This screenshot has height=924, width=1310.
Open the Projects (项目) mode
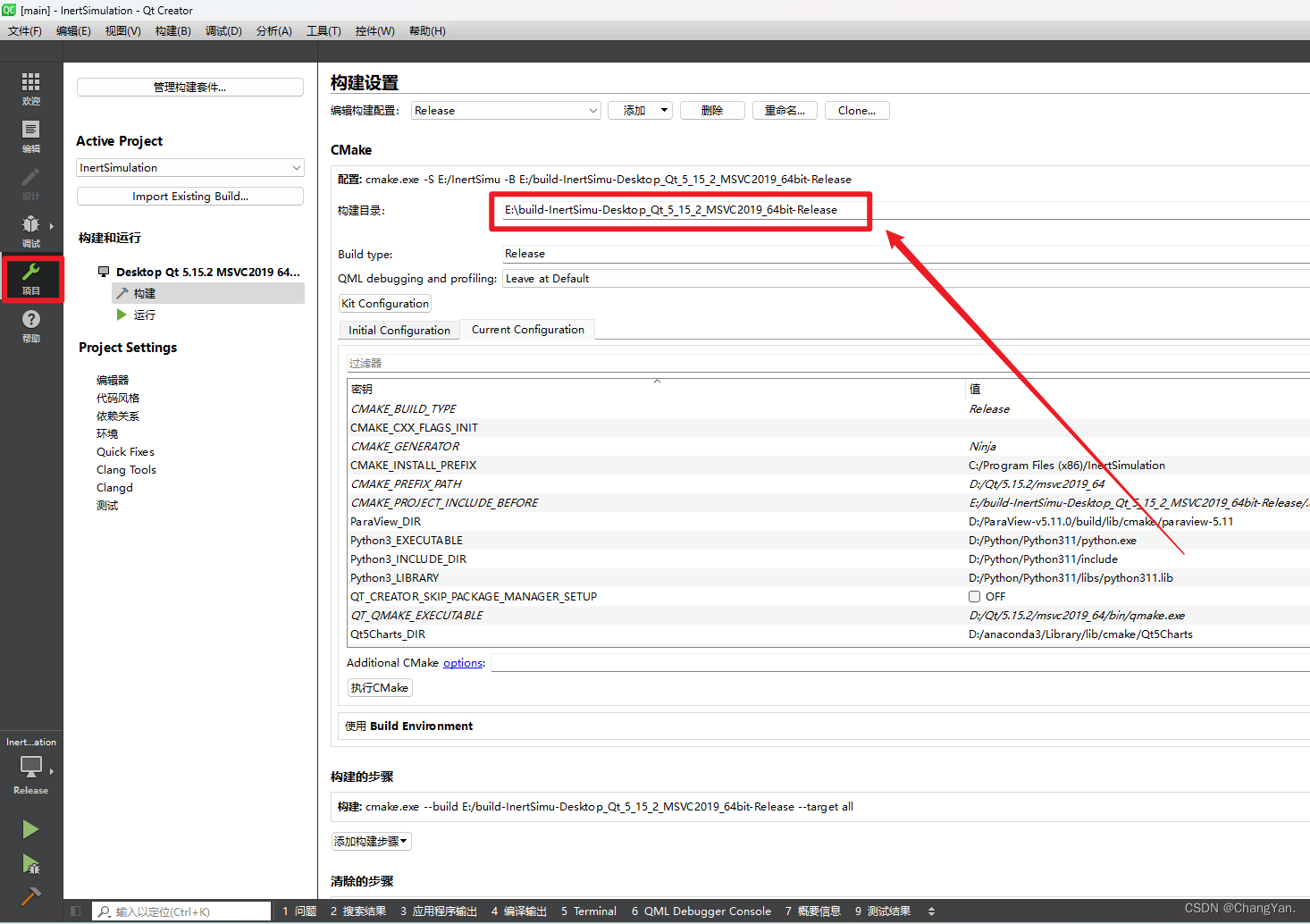(31, 279)
